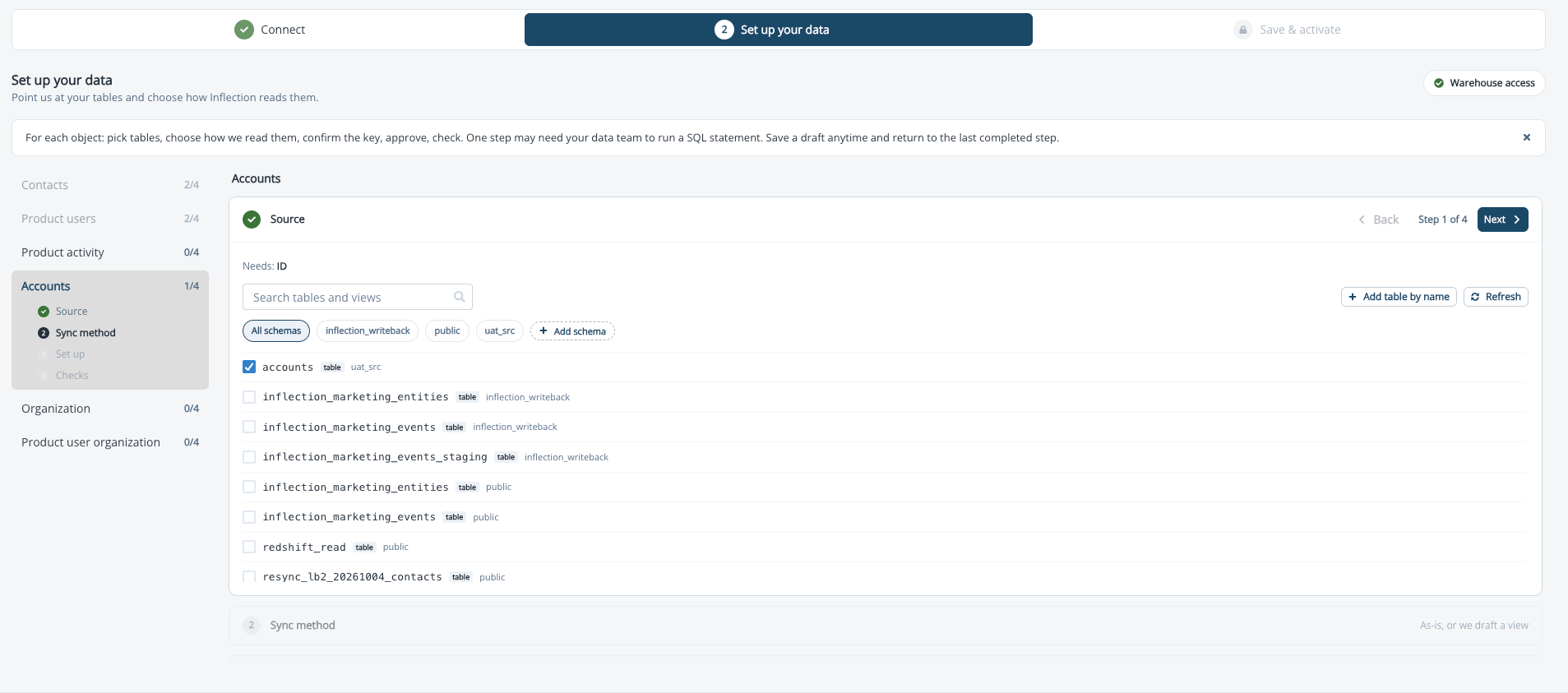Viewport: 1568px width, 693px height.
Task: Open the Contacts object in sidebar
Action: point(110,185)
